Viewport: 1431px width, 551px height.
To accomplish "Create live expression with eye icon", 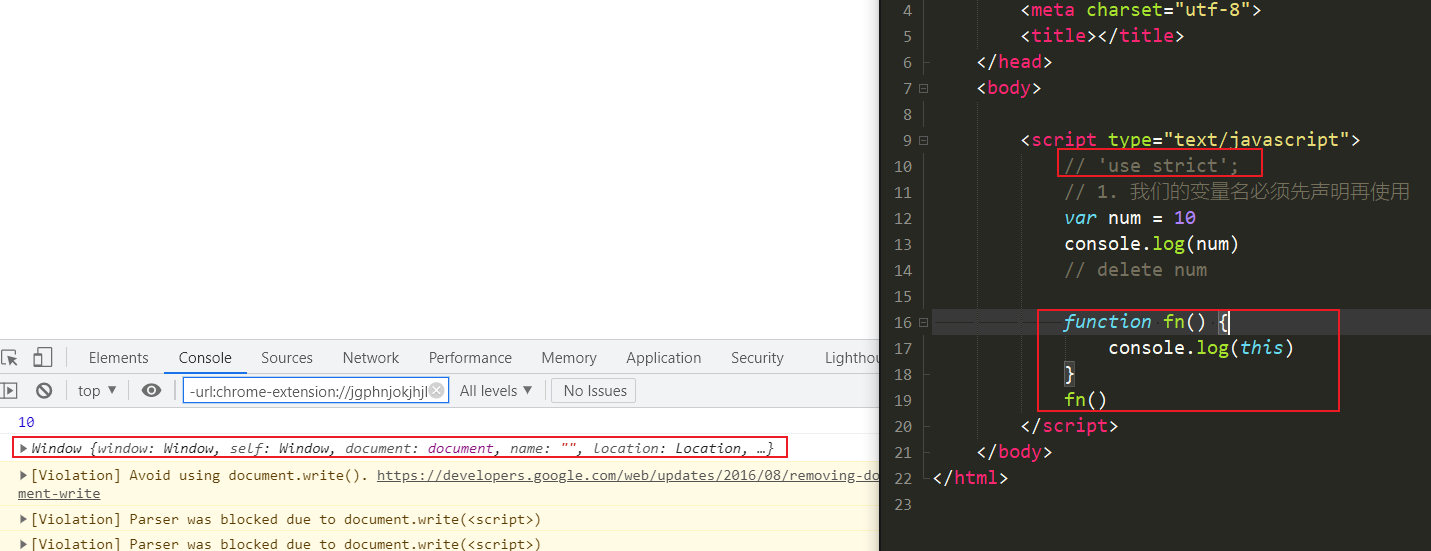I will click(x=151, y=391).
